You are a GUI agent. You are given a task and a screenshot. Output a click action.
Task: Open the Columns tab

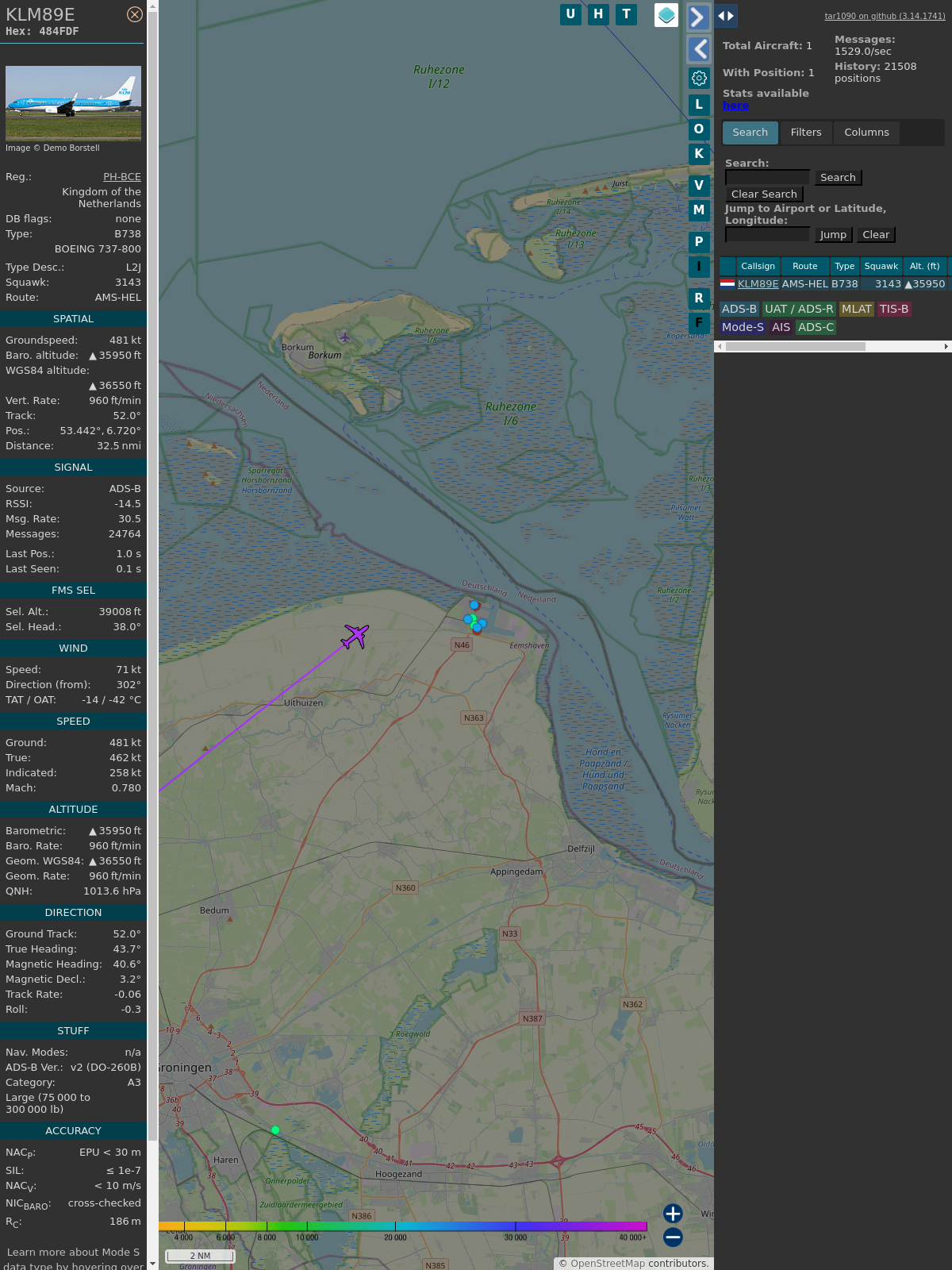coord(866,133)
